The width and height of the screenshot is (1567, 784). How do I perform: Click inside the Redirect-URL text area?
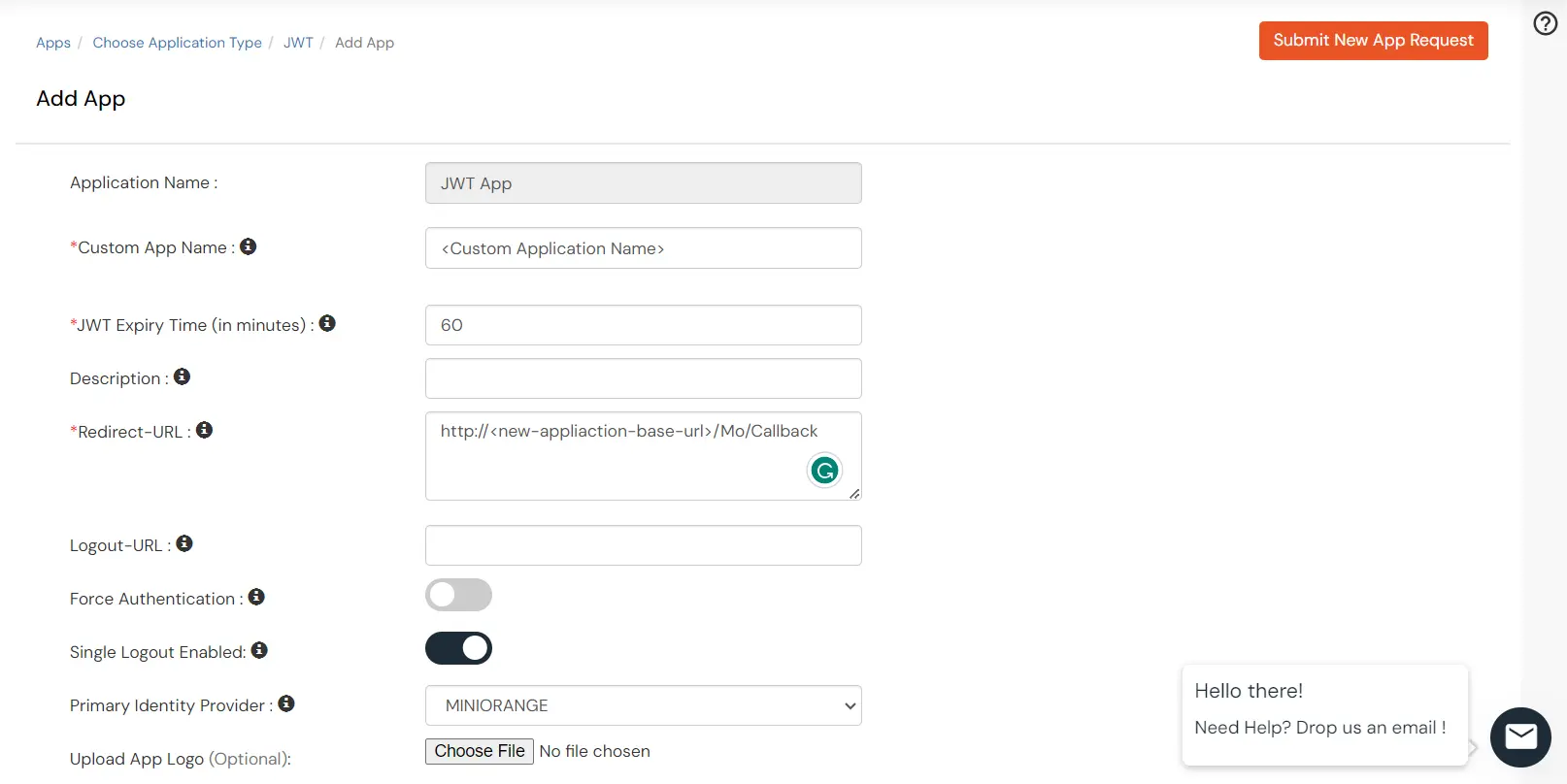[644, 456]
